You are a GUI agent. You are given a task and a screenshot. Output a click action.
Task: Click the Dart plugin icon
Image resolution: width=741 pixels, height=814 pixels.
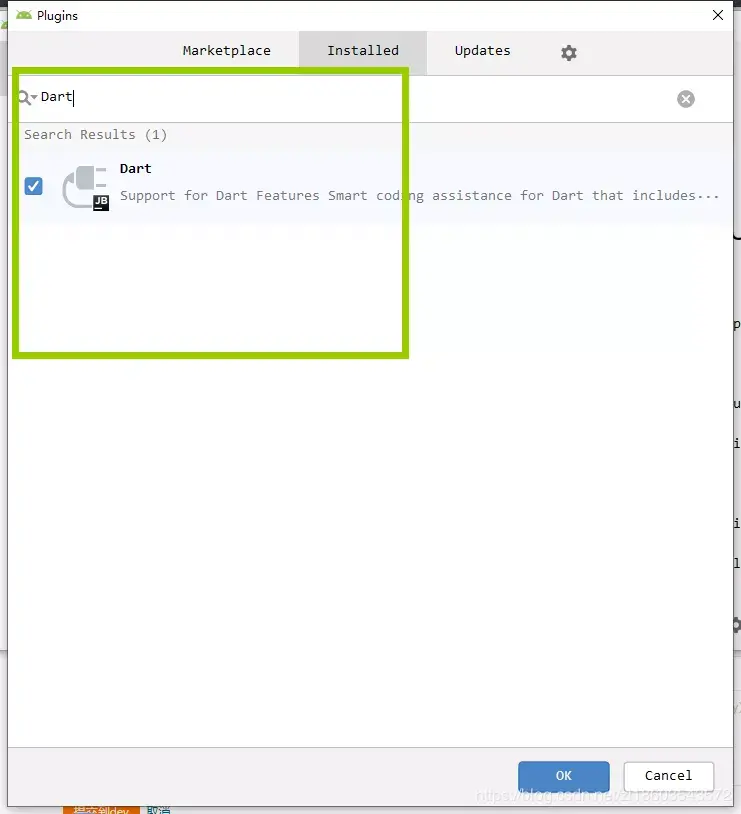pos(86,187)
